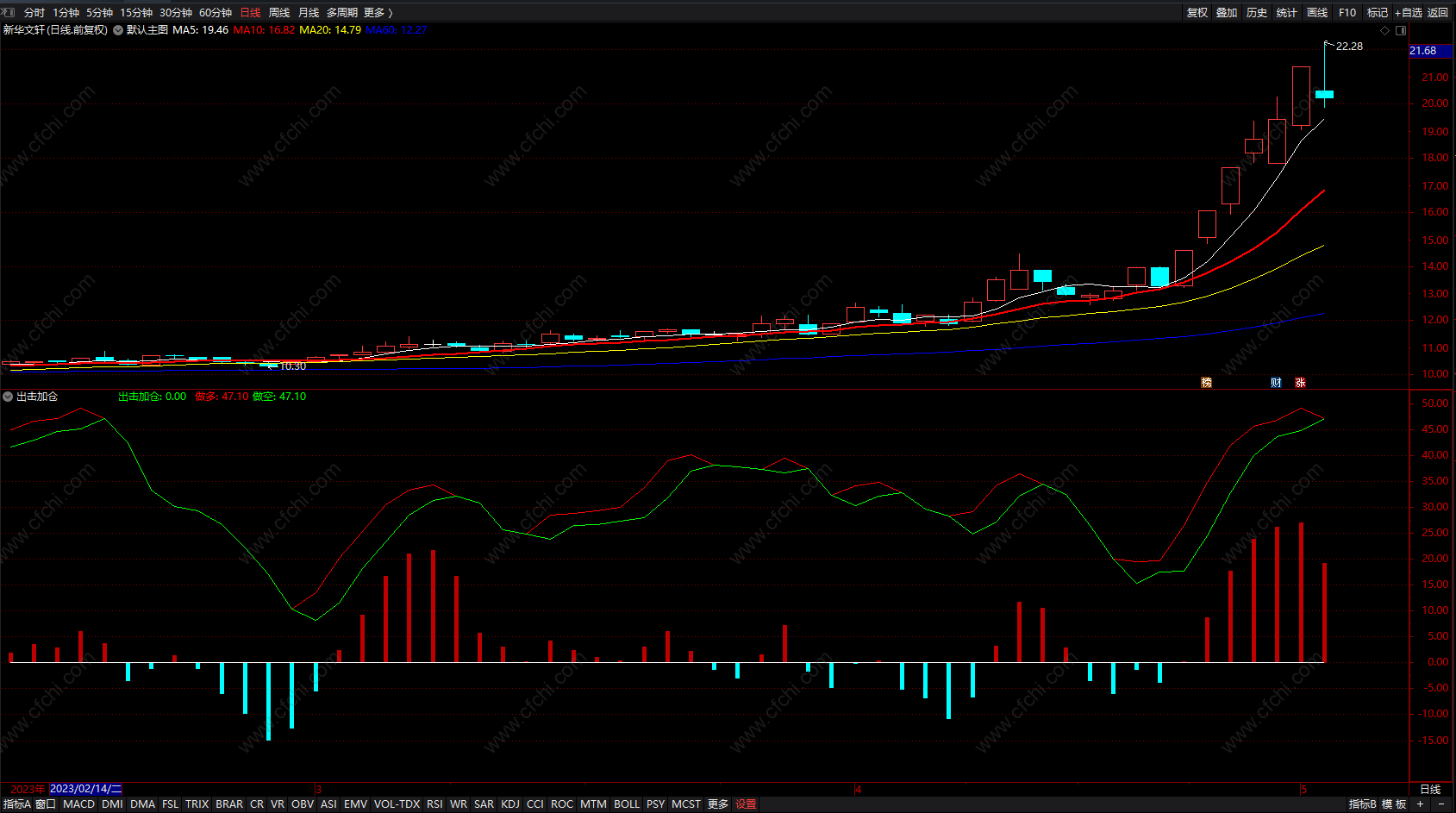
Task: Add stock to watchlist with +自选
Action: 1409,13
